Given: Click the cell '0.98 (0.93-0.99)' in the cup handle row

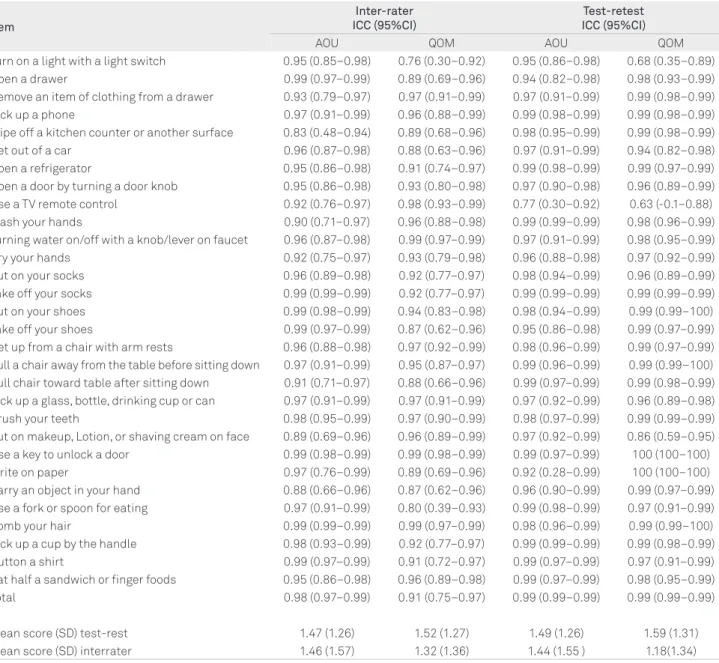Looking at the screenshot, I should pyautogui.click(x=327, y=544).
